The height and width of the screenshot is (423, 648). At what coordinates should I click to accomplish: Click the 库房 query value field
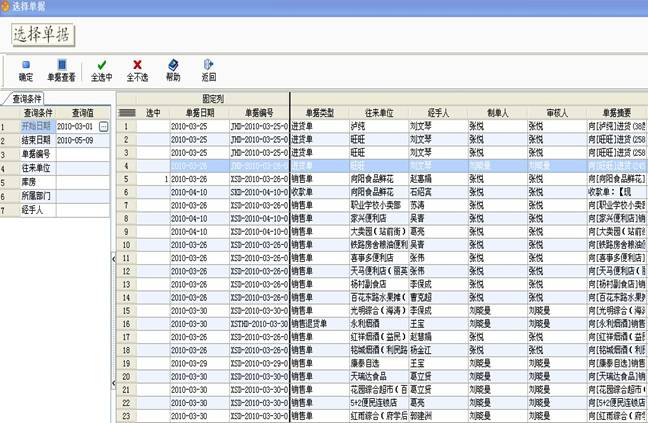(83, 182)
